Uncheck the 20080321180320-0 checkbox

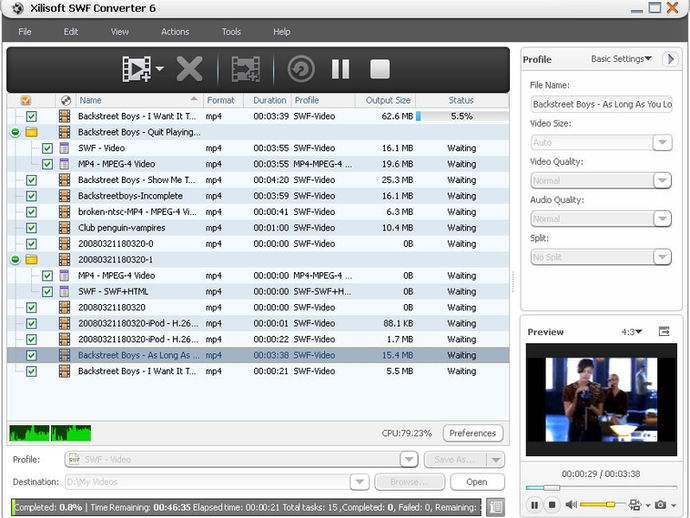[31, 244]
